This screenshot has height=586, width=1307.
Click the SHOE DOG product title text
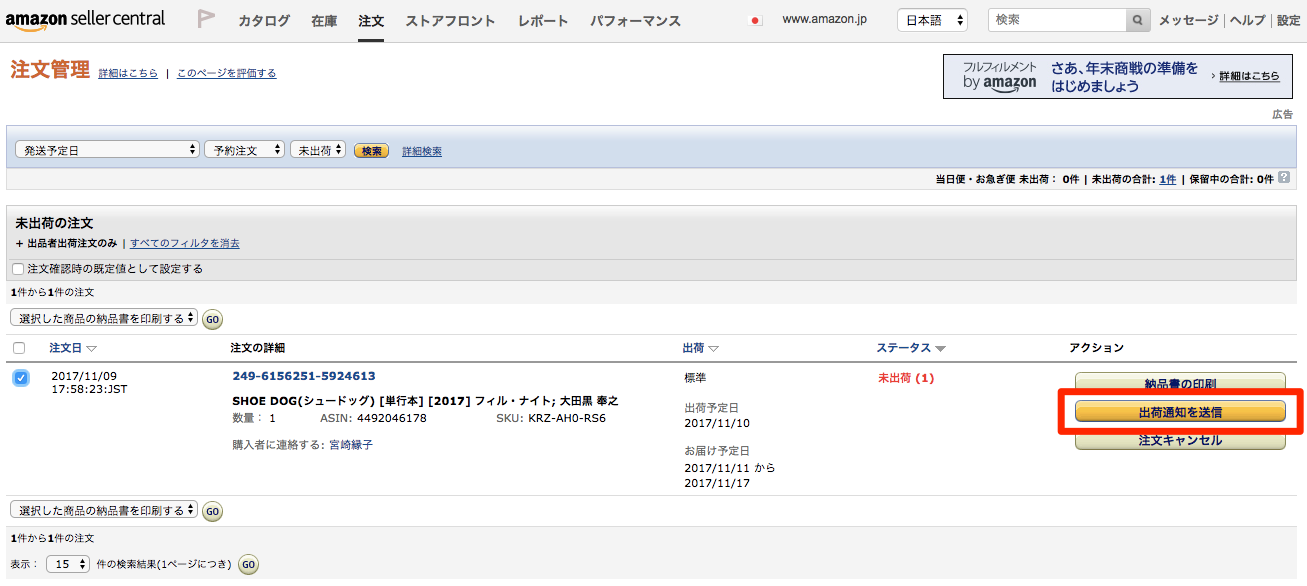click(425, 401)
